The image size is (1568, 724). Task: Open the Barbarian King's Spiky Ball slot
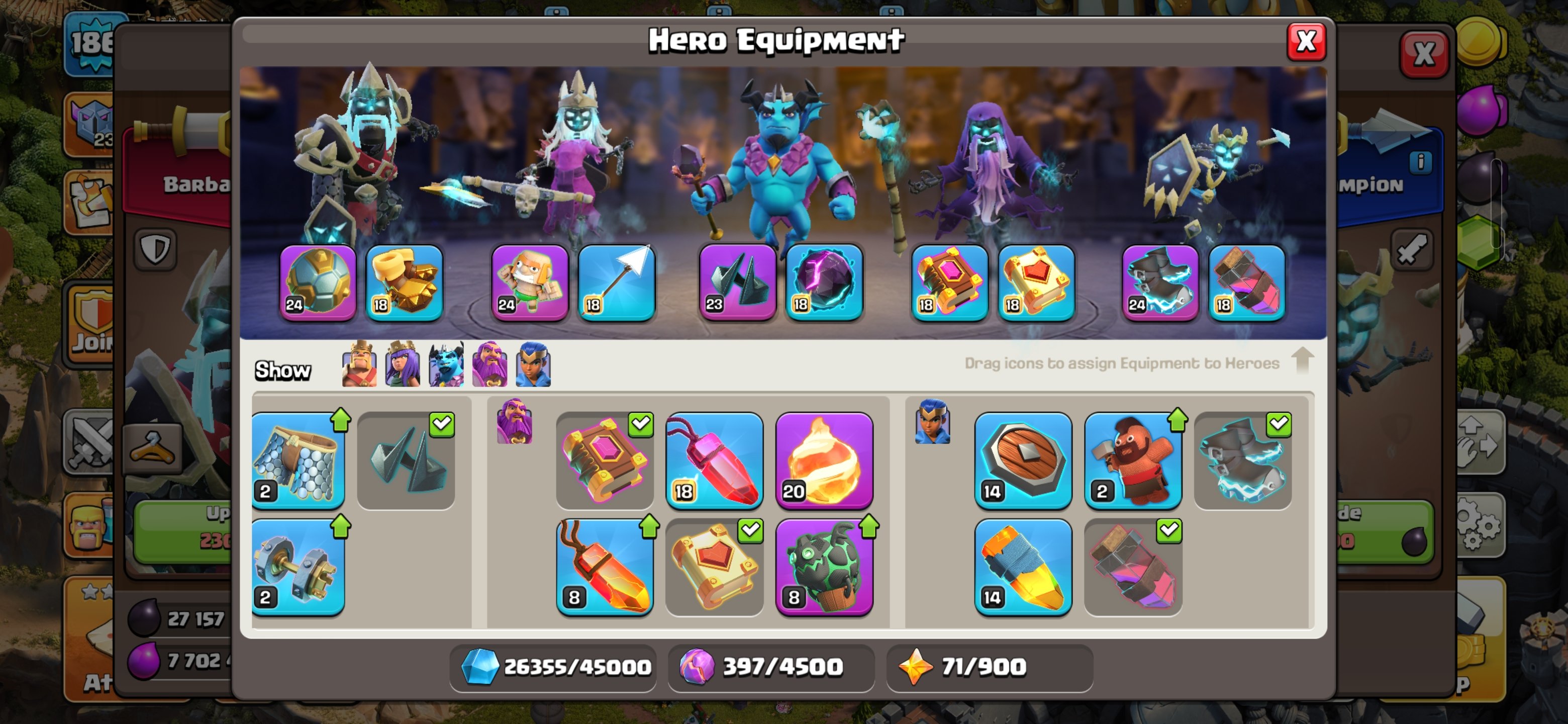[x=318, y=283]
